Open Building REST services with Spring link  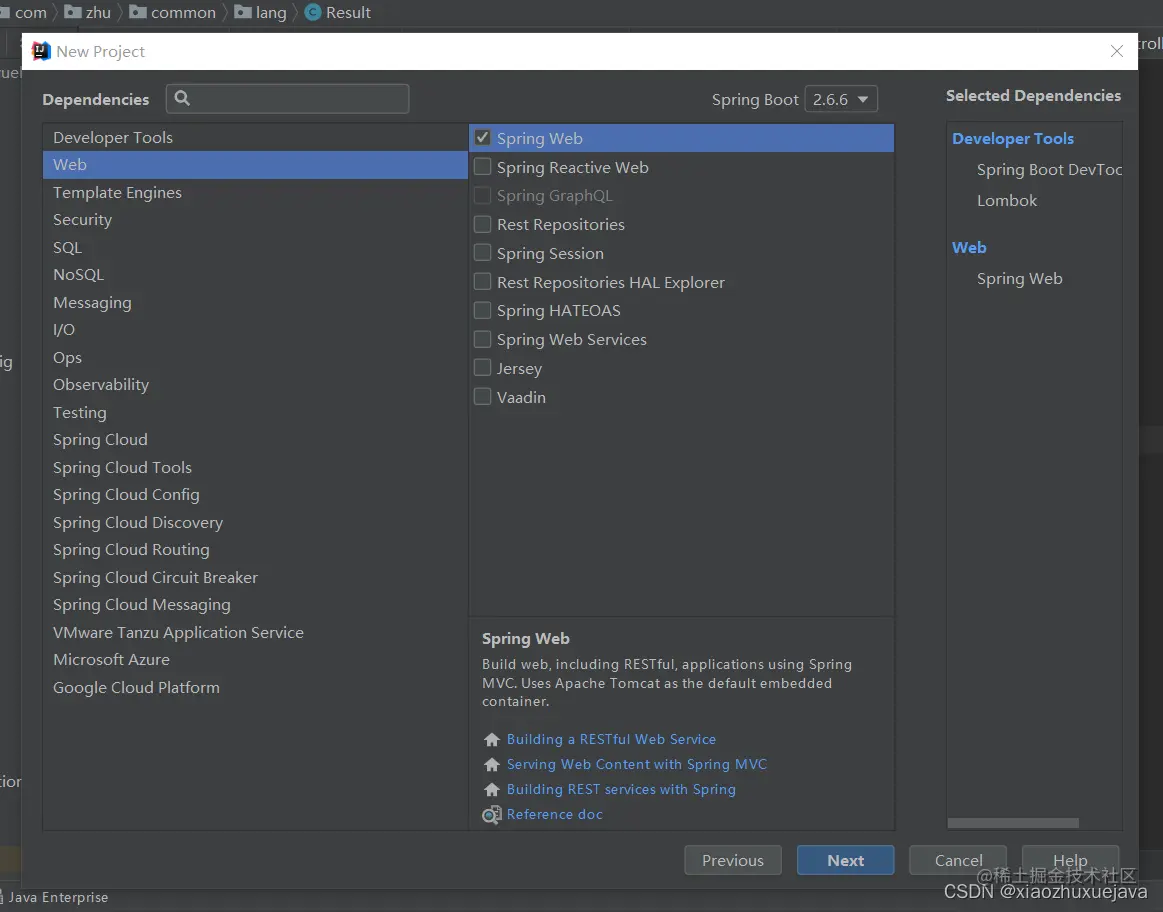click(x=621, y=790)
